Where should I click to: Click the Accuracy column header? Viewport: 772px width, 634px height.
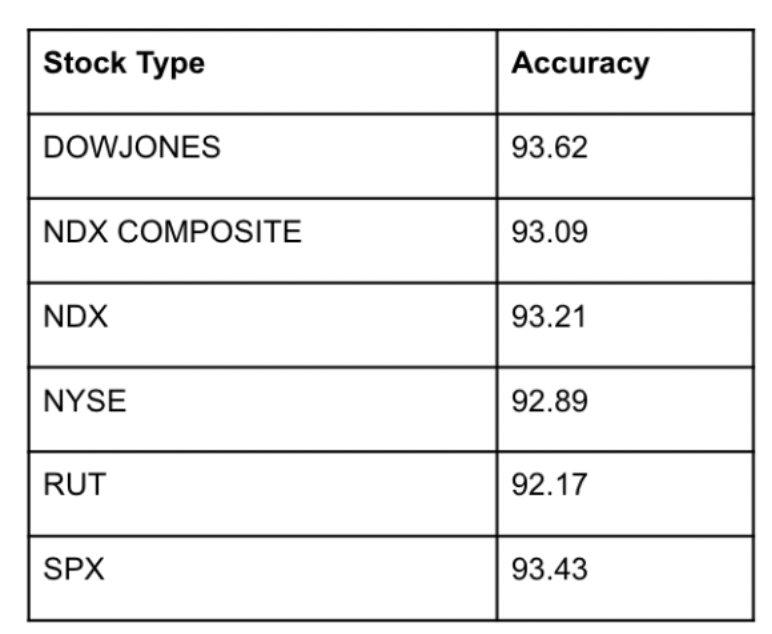(x=580, y=64)
